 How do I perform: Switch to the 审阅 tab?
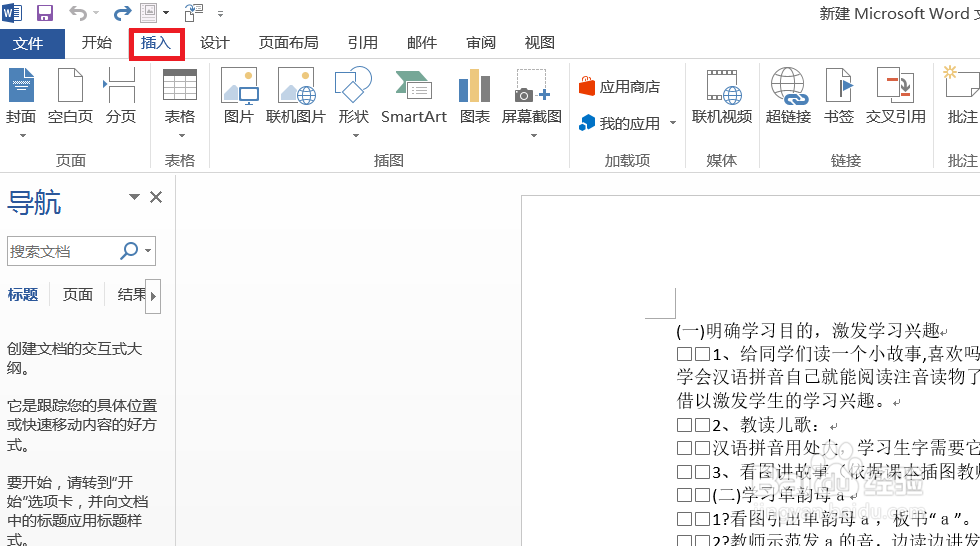point(481,42)
